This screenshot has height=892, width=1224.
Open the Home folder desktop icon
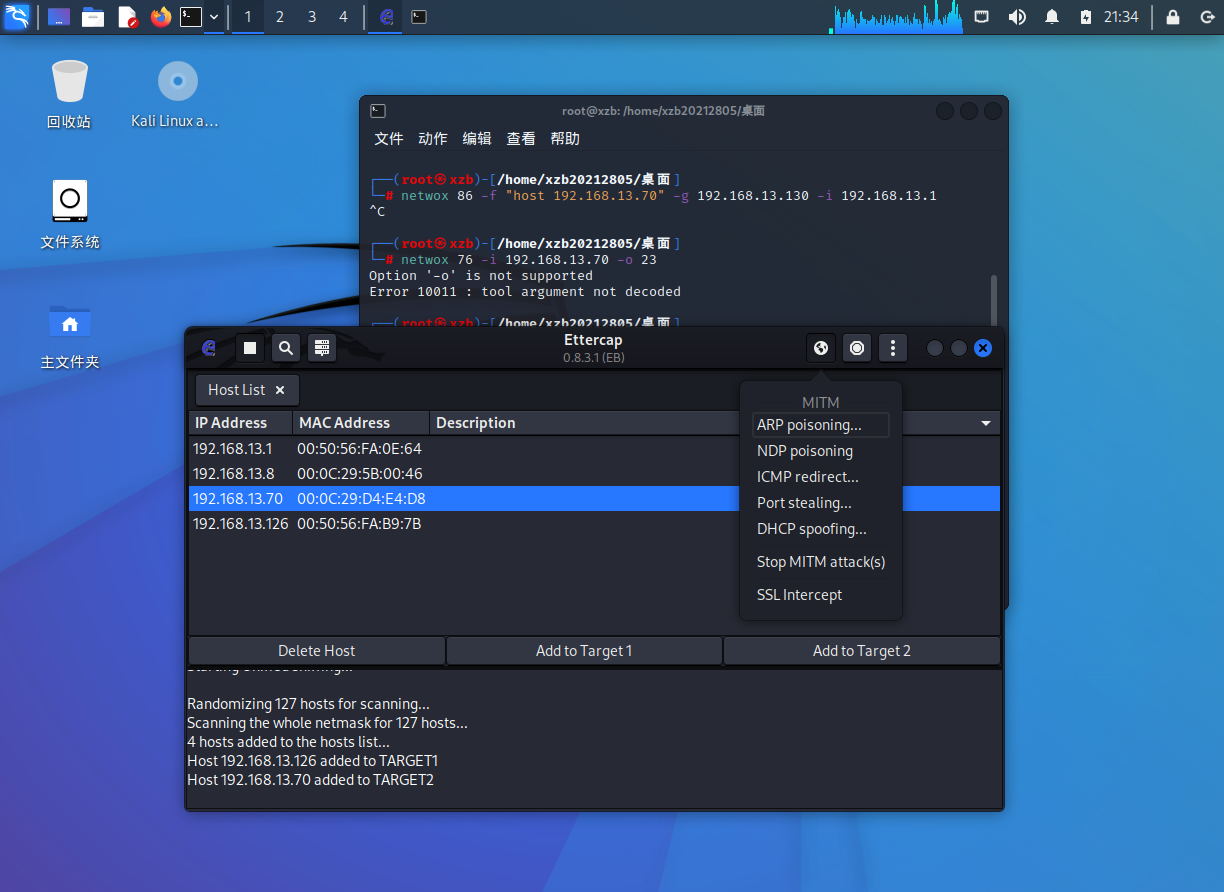(69, 335)
